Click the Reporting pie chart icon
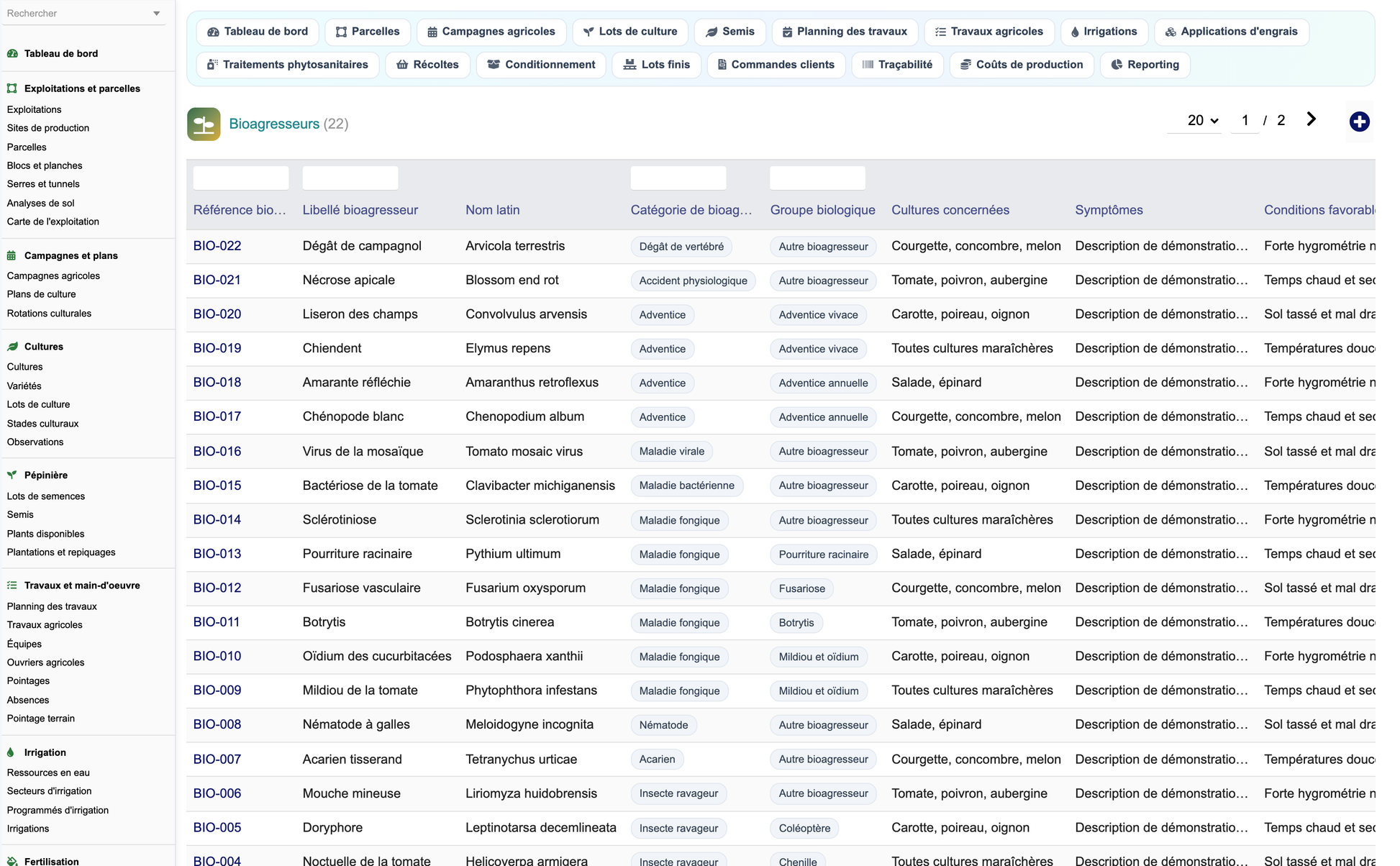Viewport: 1400px width, 866px height. click(1117, 65)
